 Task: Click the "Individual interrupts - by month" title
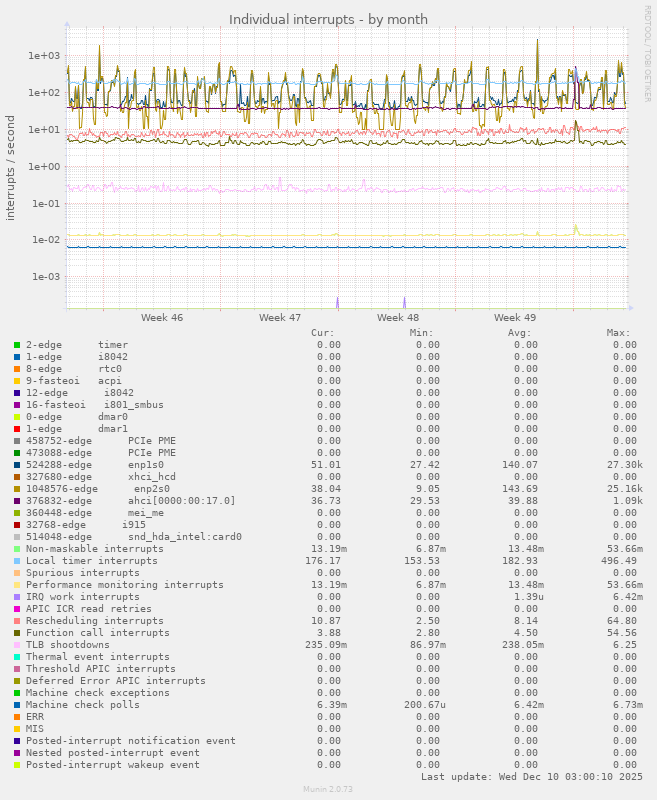click(328, 19)
